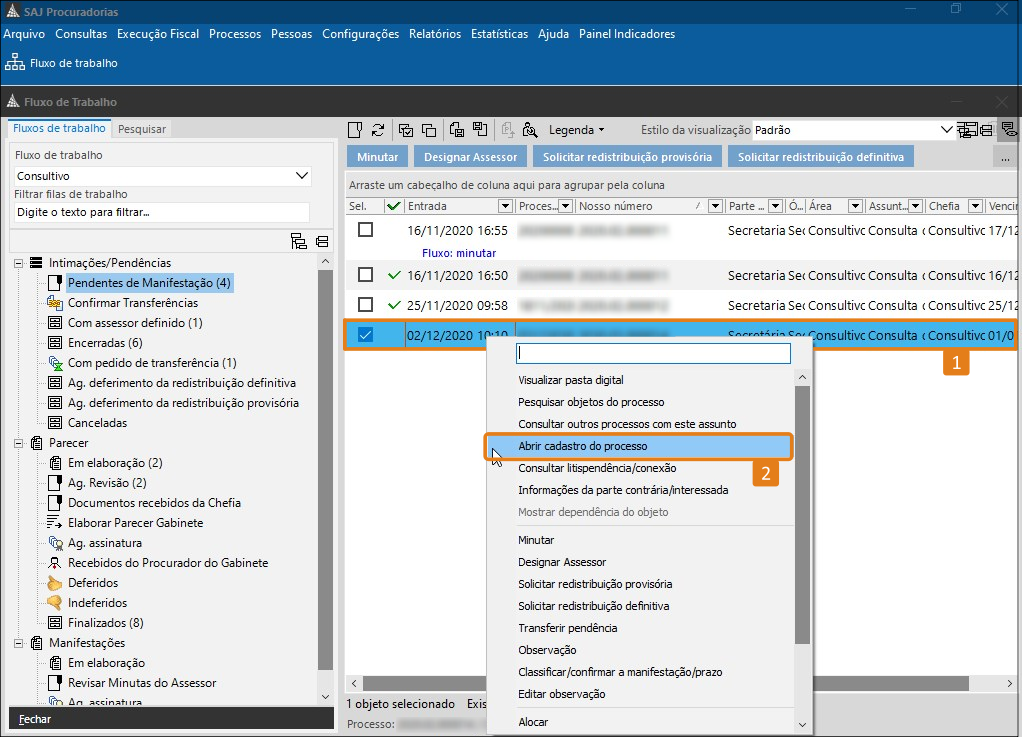This screenshot has height=737, width=1022.
Task: Click the Confirmar Transferências tree icon
Action: [55, 303]
